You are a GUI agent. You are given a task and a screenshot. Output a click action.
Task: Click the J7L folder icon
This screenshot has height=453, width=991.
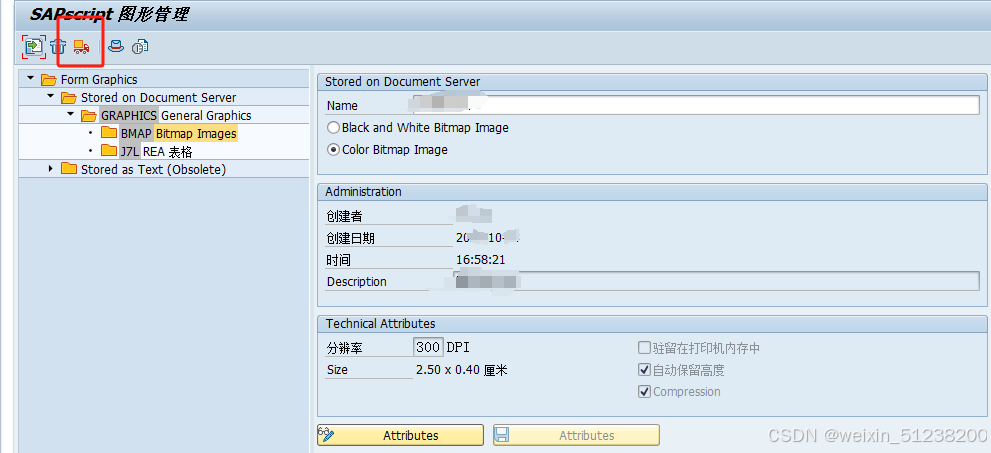(x=109, y=151)
